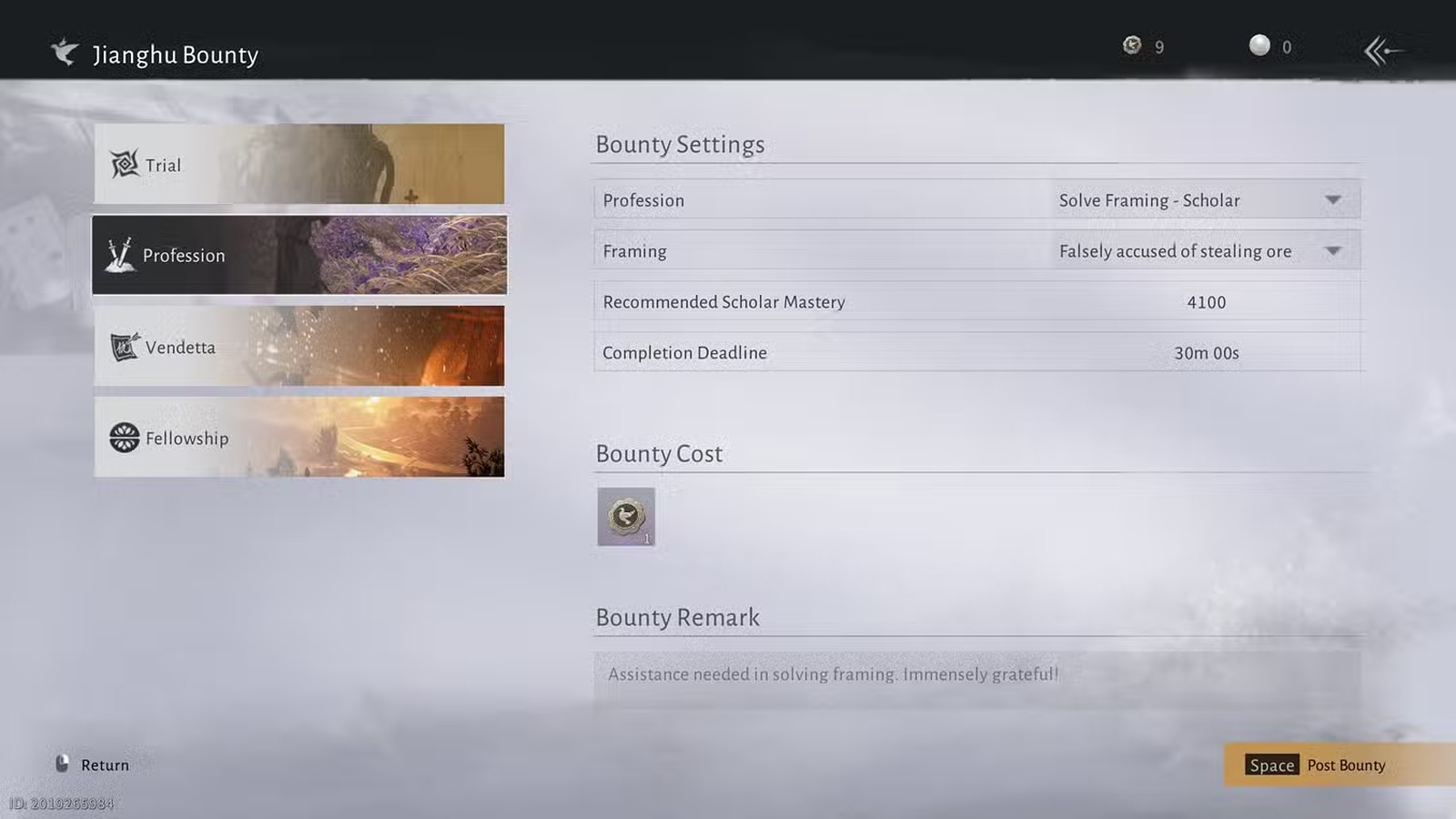This screenshot has height=819, width=1456.
Task: Select the bounty cost token item
Action: [x=625, y=517]
